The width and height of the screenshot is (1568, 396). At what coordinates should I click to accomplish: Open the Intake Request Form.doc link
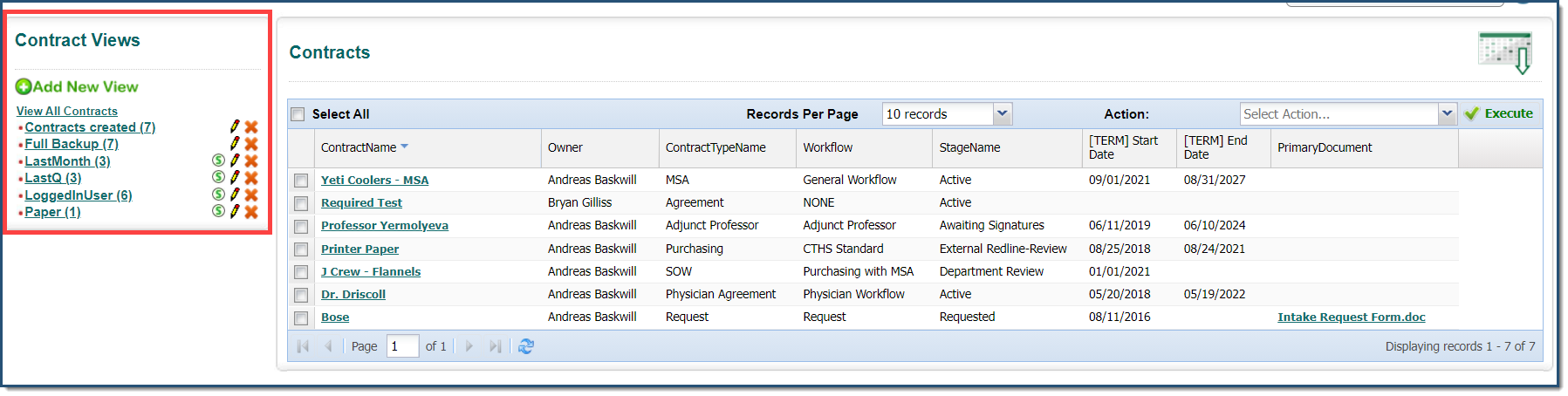tap(1352, 317)
